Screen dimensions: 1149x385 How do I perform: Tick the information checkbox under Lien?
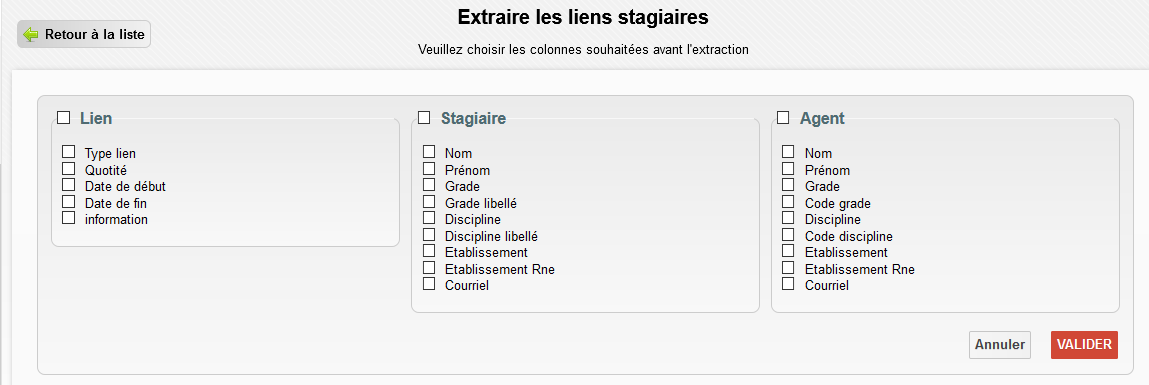point(68,218)
